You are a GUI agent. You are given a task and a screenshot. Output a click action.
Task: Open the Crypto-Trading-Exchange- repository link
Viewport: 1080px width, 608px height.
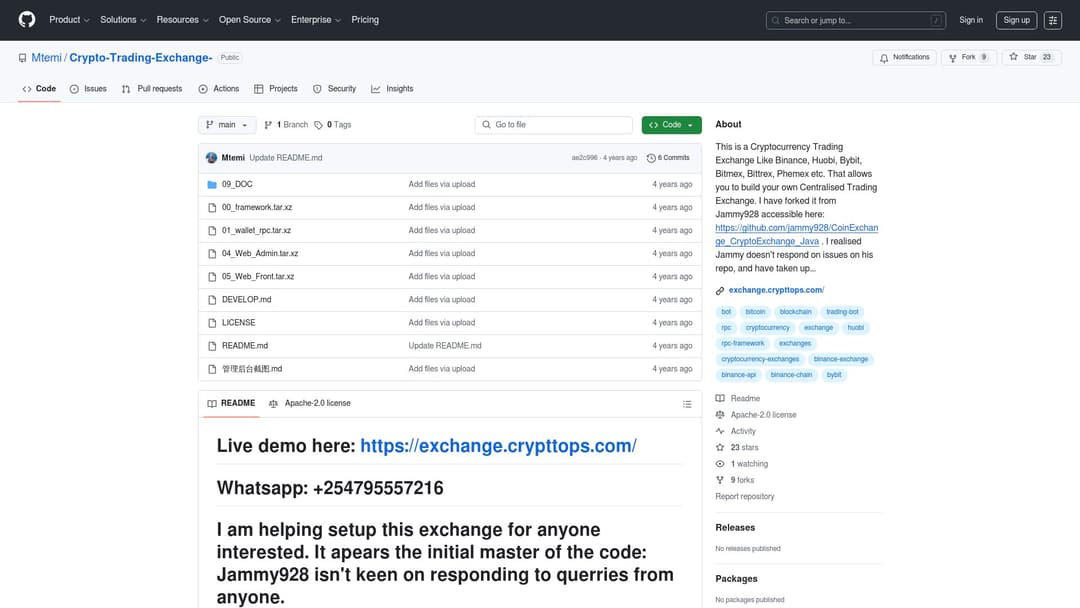tap(141, 58)
